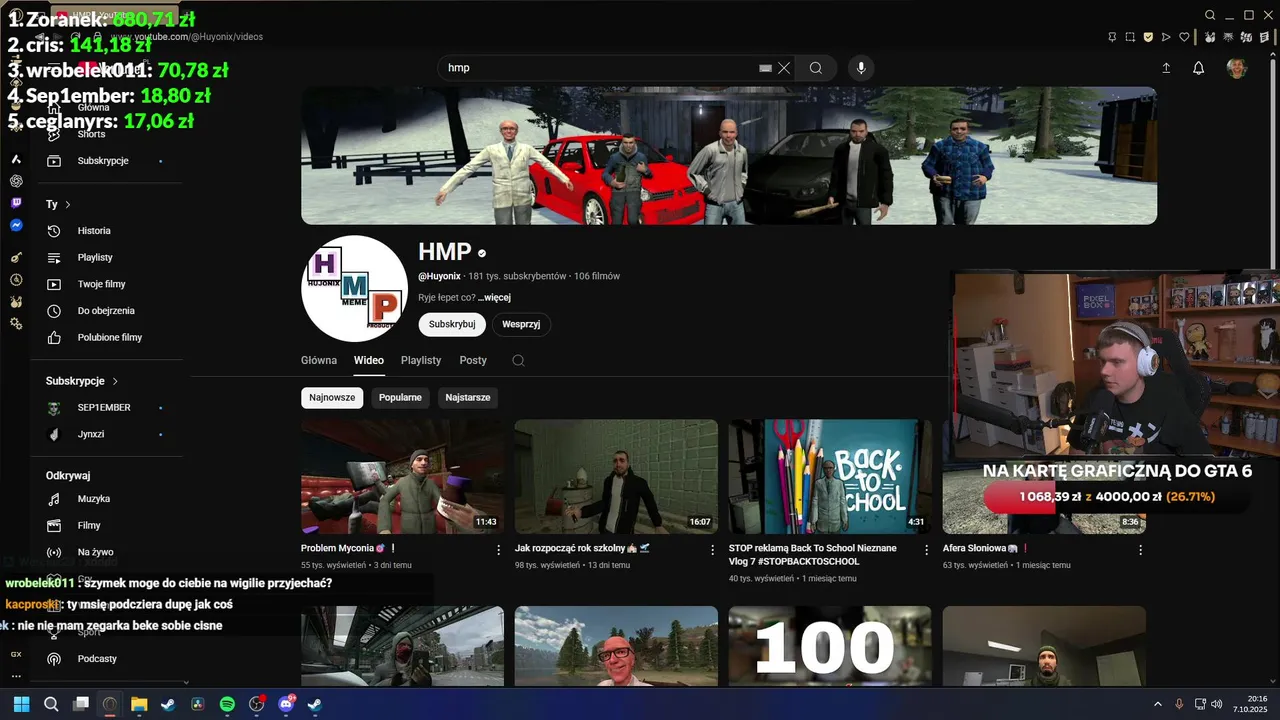Switch to the Wideo channel tab
Screen dimensions: 1280x720
369,360
